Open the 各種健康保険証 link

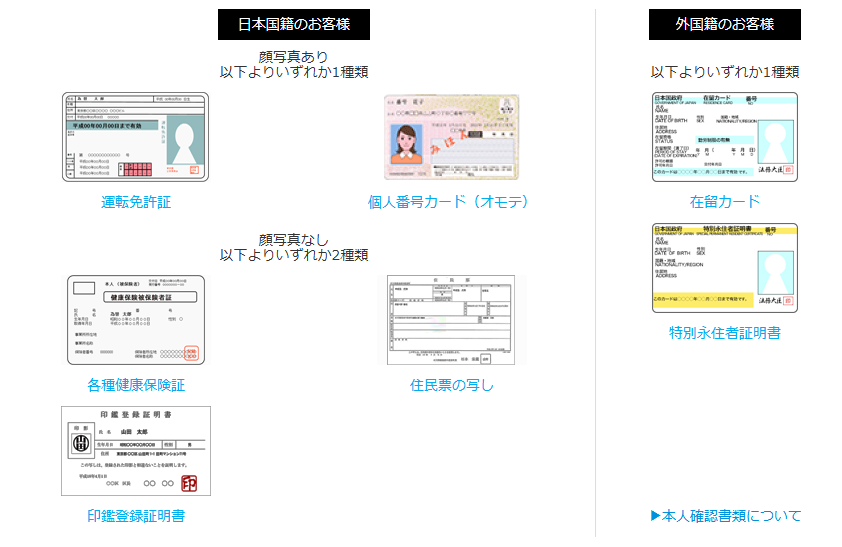coord(136,385)
